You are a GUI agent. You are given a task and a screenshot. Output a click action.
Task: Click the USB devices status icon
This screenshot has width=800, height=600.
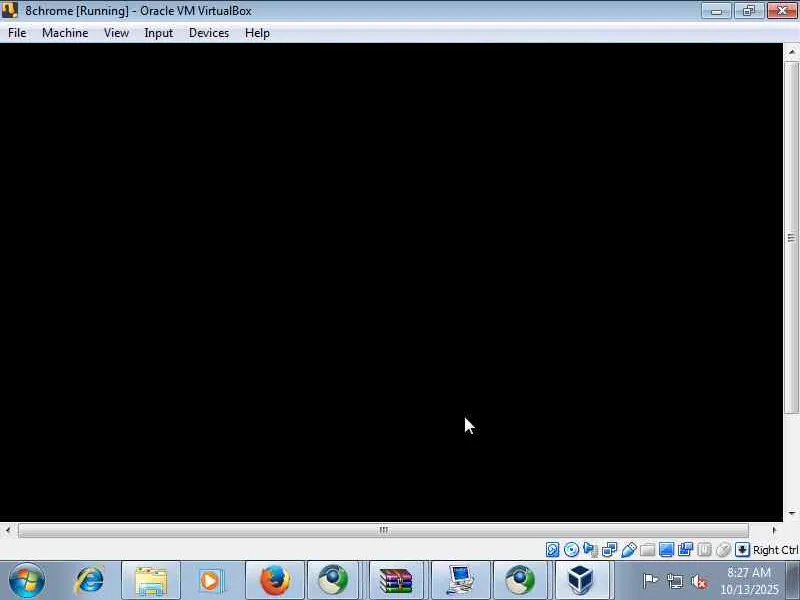(629, 549)
